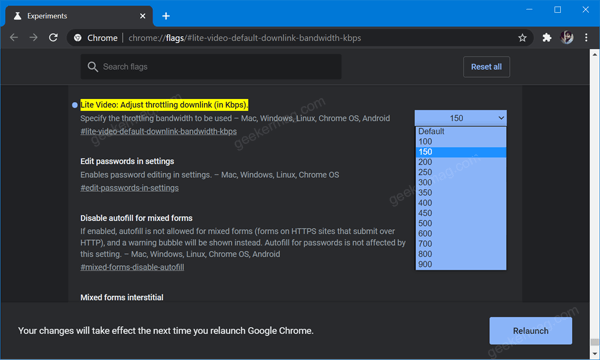Click the browser forward arrow
Viewport: 600px width, 360px height.
pyautogui.click(x=34, y=37)
